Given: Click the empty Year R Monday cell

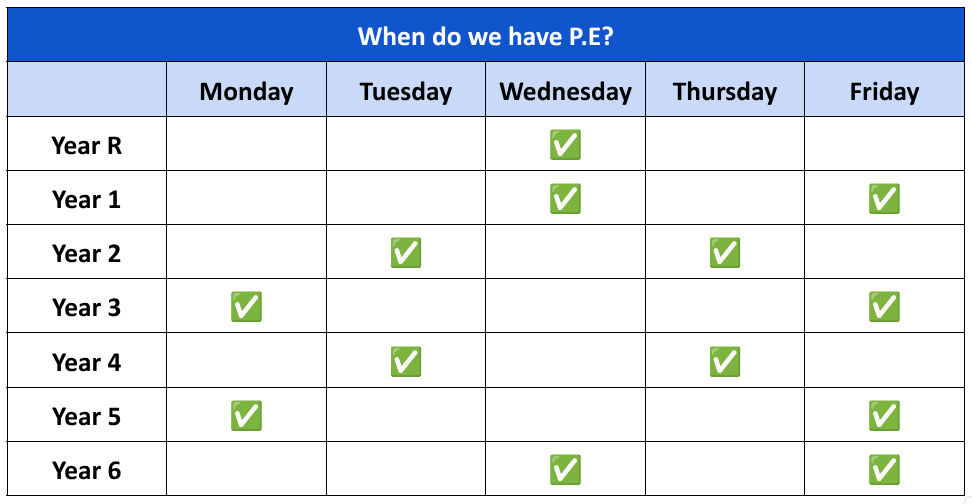Looking at the screenshot, I should [246, 144].
